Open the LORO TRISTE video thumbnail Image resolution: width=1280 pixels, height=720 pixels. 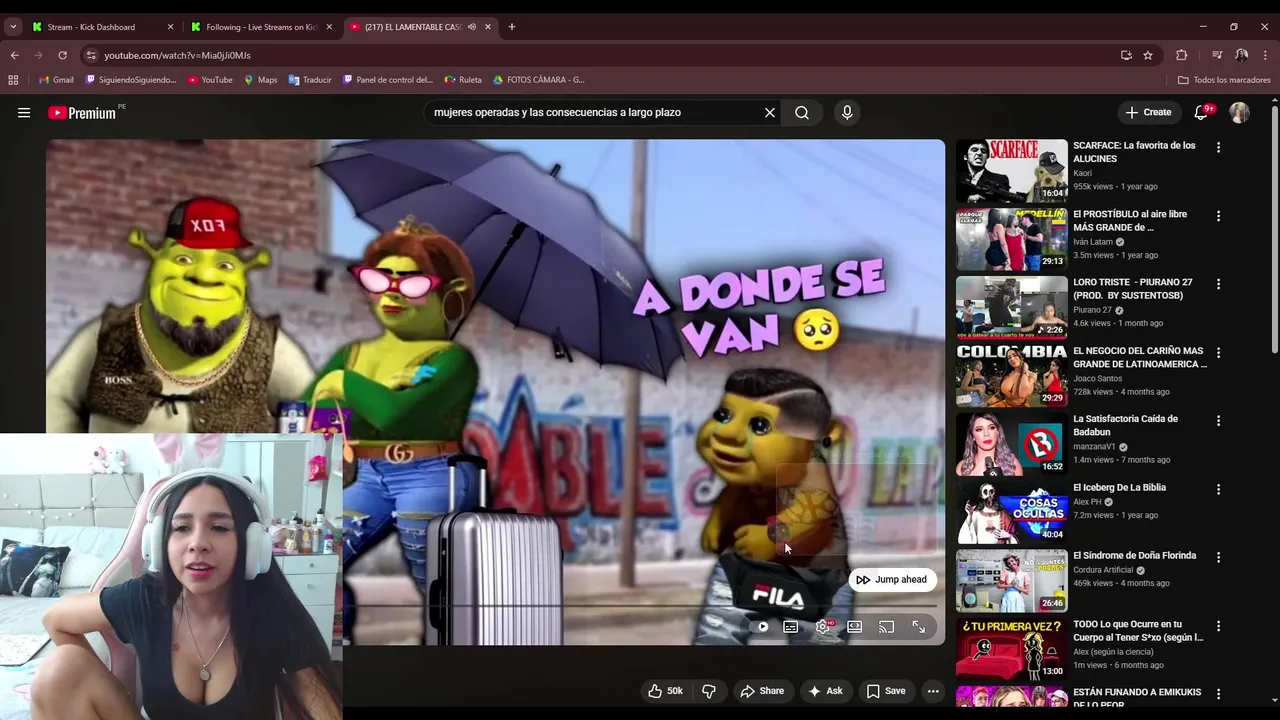click(x=1011, y=308)
